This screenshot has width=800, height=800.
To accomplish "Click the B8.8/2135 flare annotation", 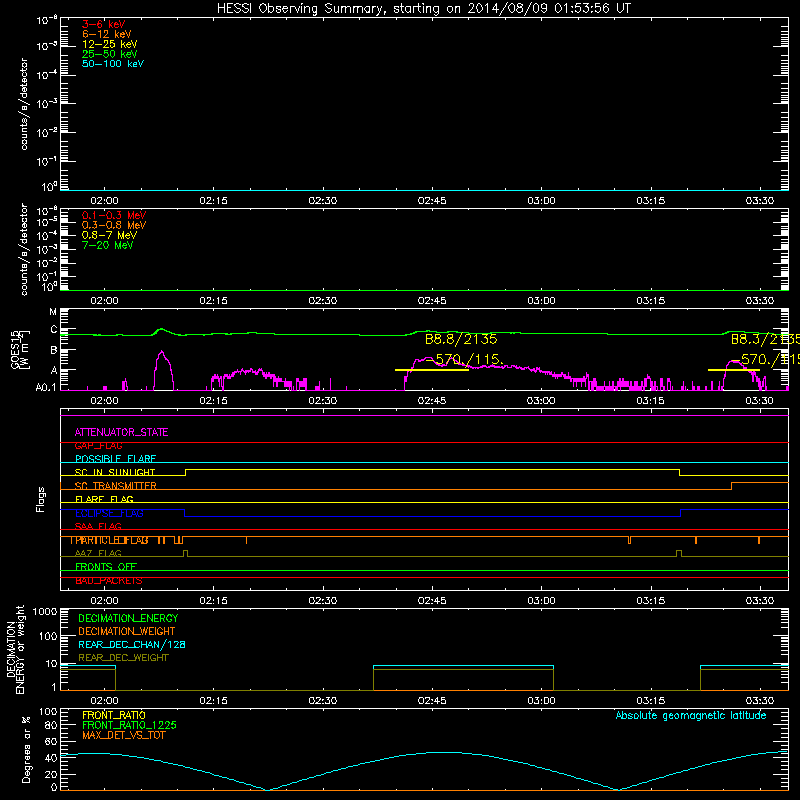I will click(x=461, y=339).
